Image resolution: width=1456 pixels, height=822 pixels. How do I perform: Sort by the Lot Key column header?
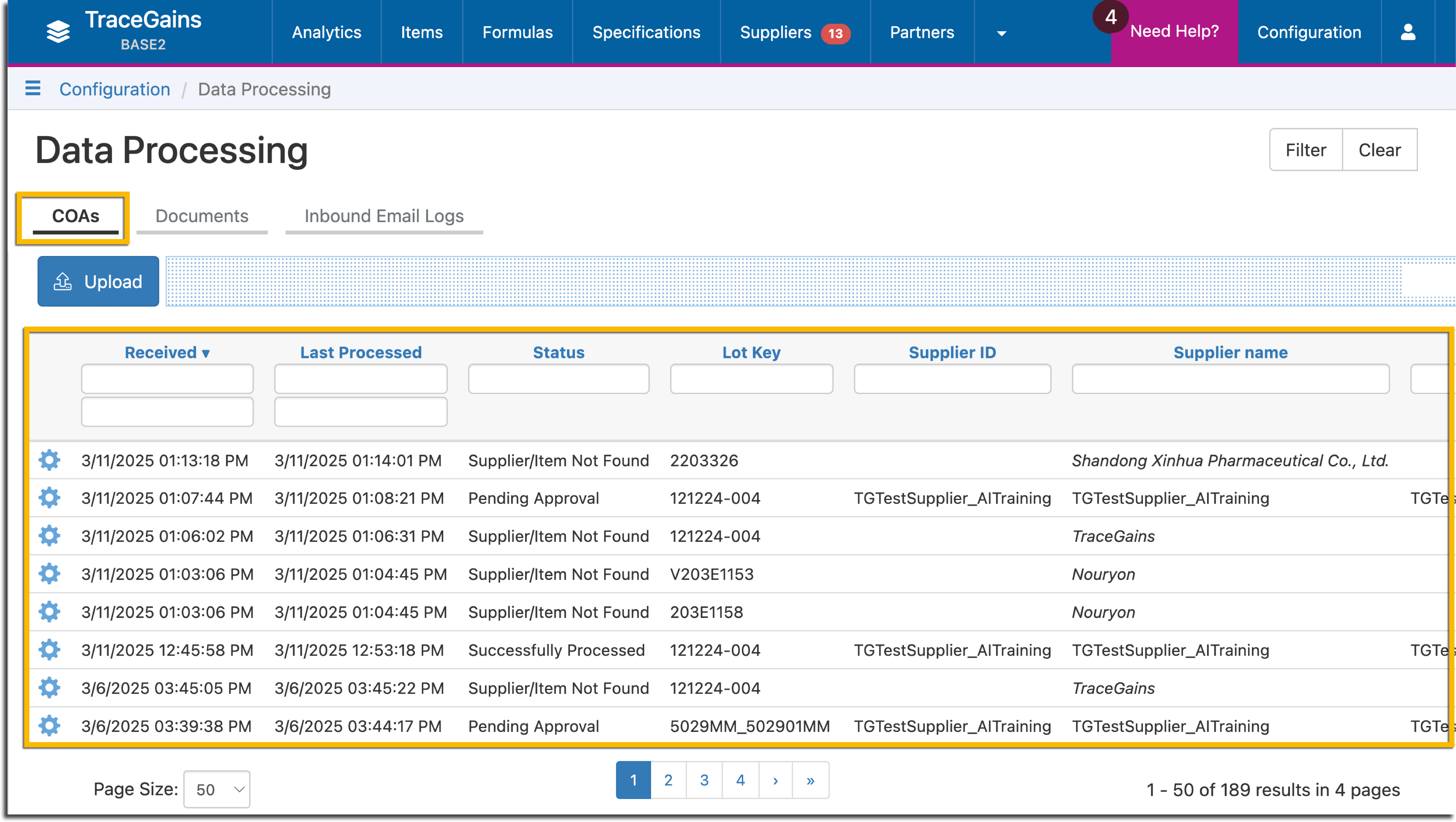[751, 352]
